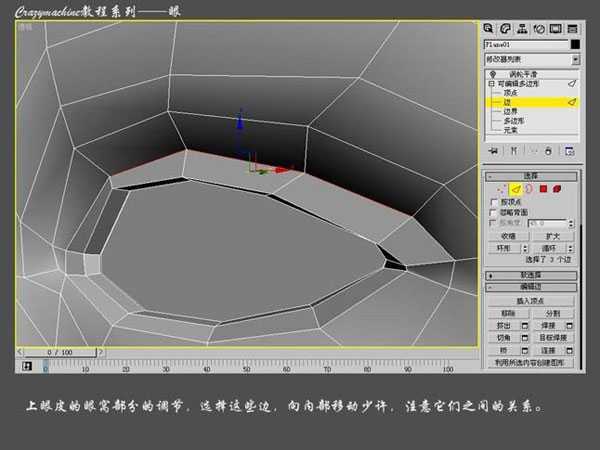This screenshot has width=600, height=450.
Task: Select the Border selection mode icon
Action: point(529,189)
